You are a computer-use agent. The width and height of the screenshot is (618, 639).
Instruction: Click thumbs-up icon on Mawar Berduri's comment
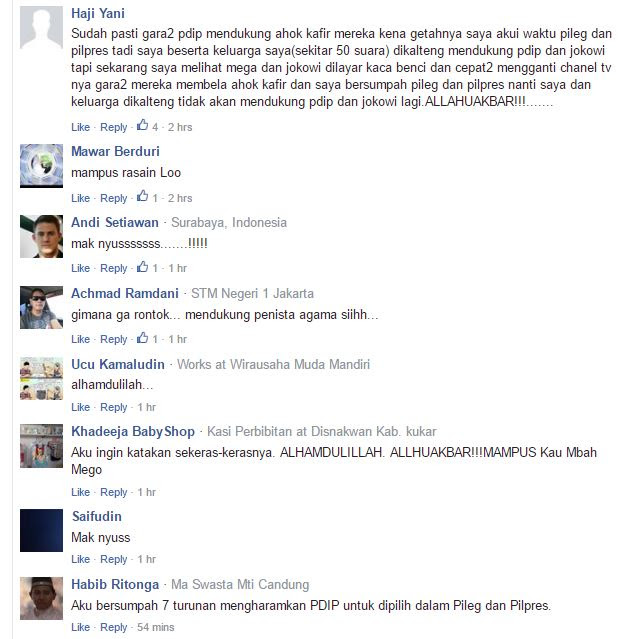(142, 196)
